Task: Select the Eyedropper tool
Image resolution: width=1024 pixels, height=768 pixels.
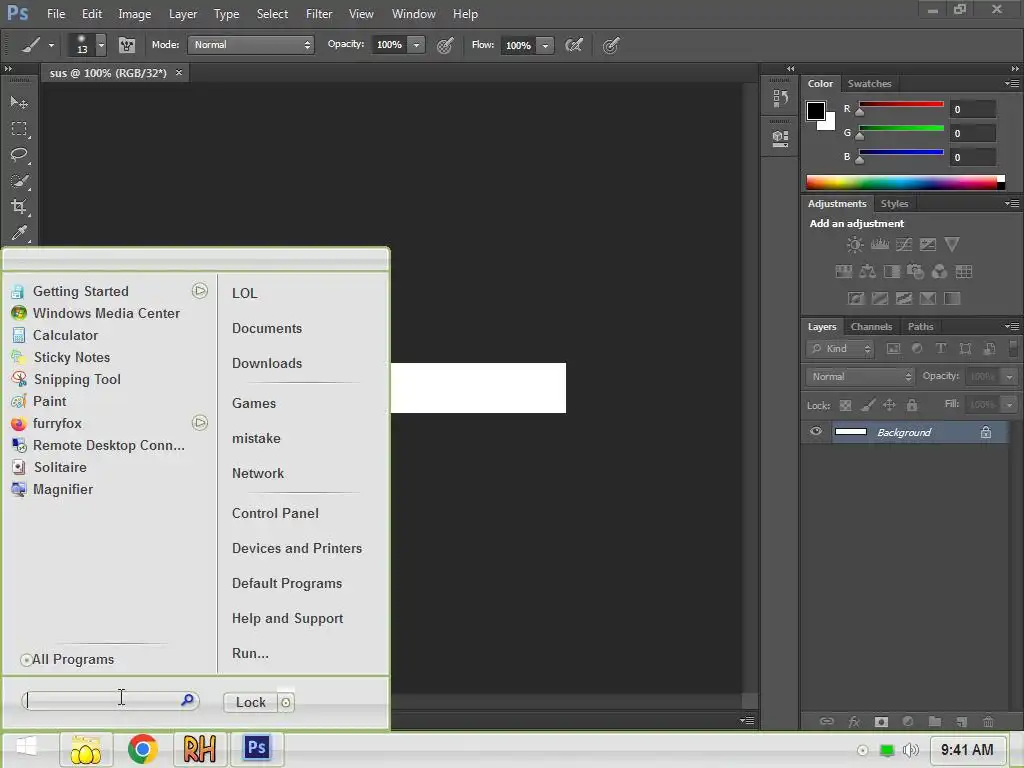Action: [19, 232]
